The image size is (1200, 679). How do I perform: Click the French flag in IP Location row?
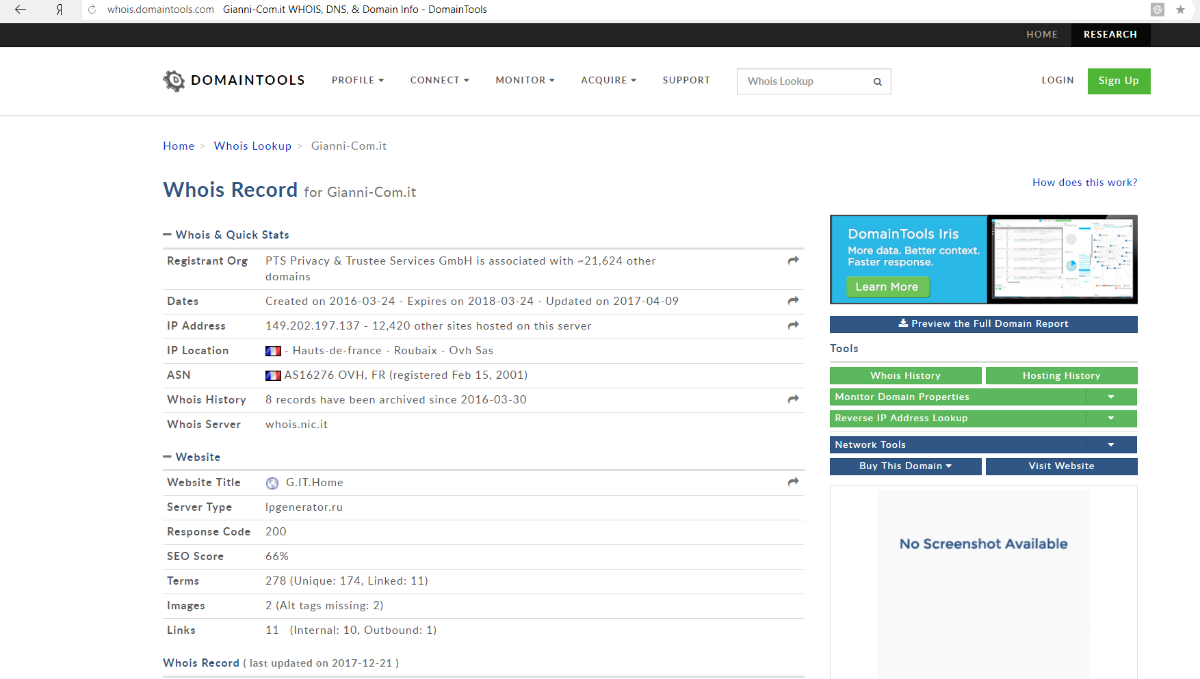[273, 351]
